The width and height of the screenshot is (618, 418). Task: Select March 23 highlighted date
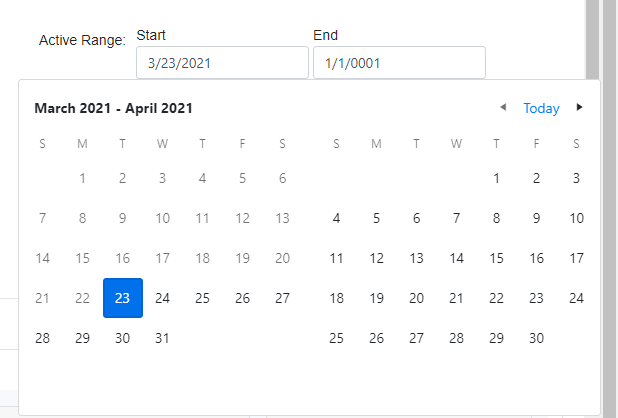point(123,298)
